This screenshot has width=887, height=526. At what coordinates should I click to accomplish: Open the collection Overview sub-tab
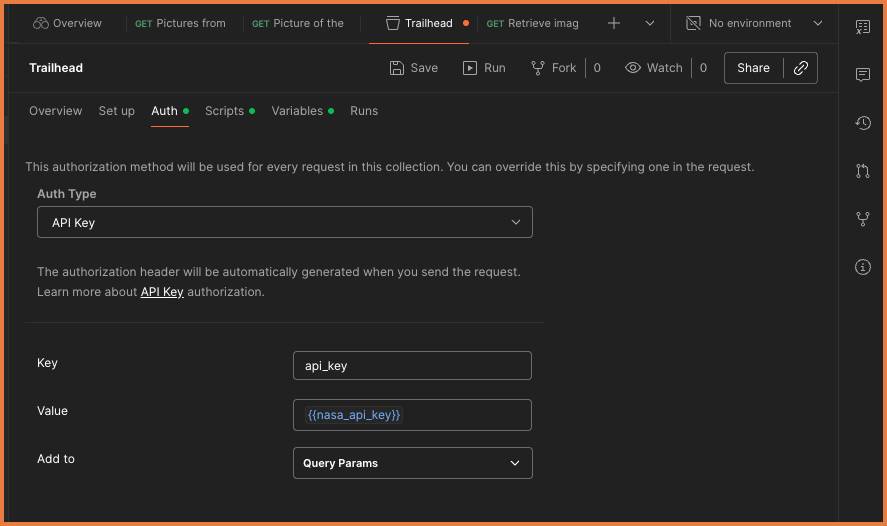tap(55, 111)
